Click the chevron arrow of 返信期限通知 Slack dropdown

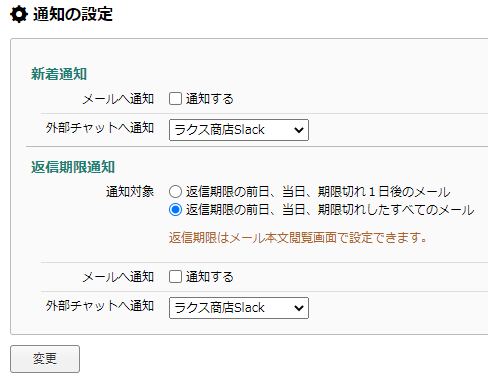coord(299,308)
